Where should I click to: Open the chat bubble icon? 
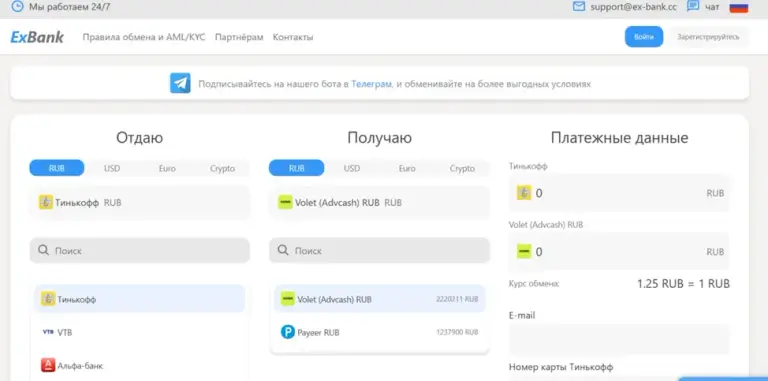click(x=693, y=6)
